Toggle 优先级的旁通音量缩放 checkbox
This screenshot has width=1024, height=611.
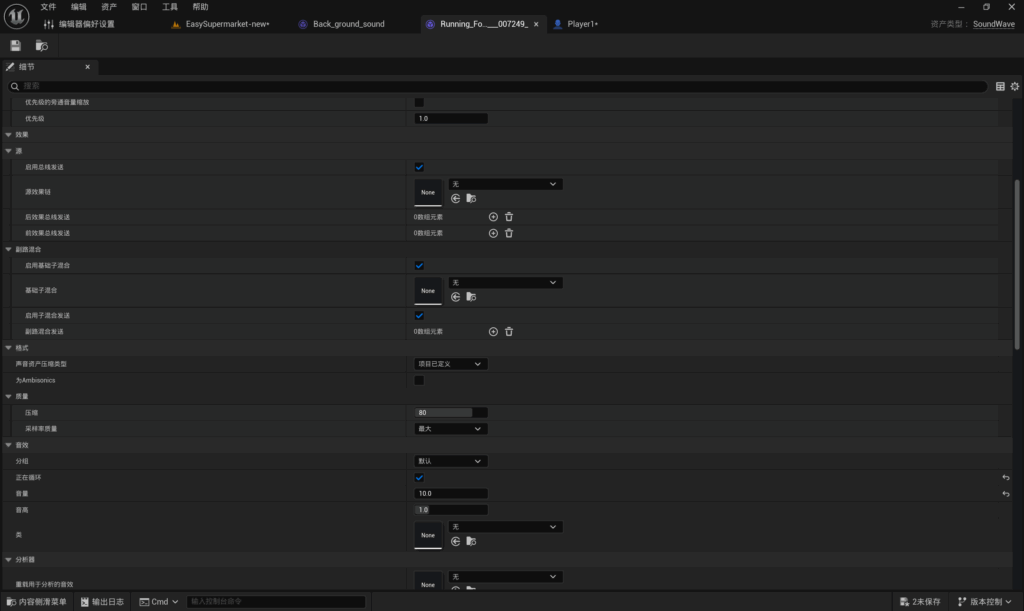click(x=419, y=102)
